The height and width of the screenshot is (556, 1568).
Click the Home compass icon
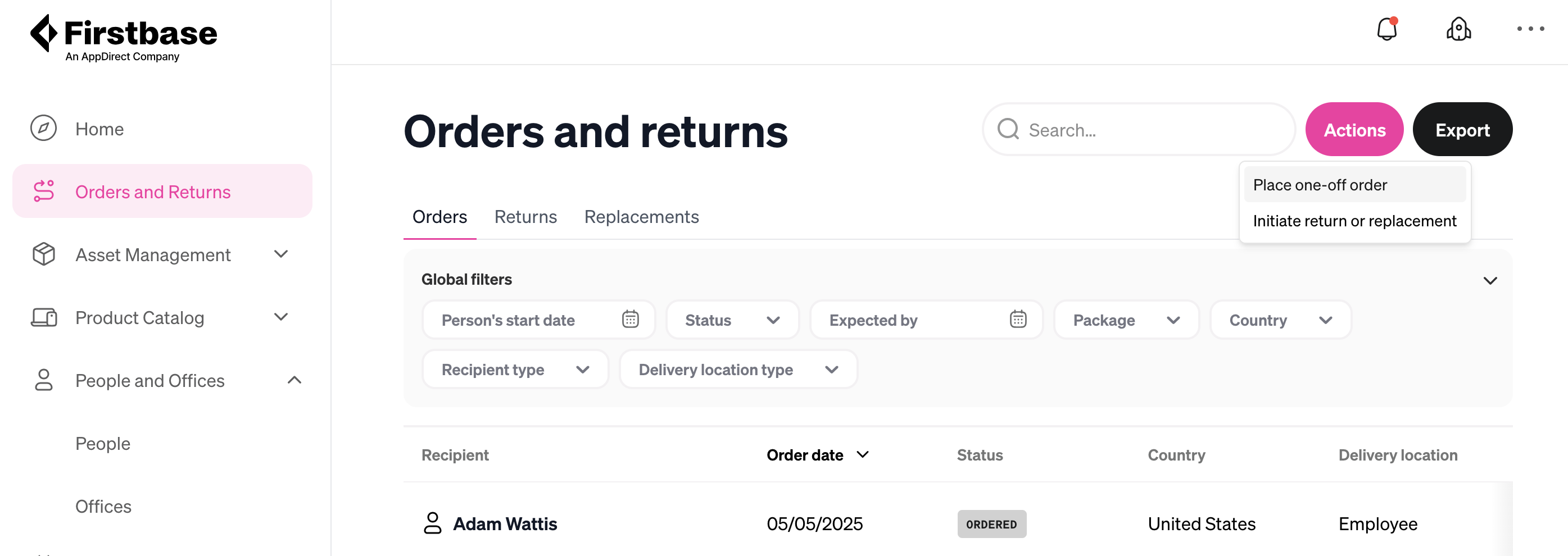pyautogui.click(x=43, y=129)
